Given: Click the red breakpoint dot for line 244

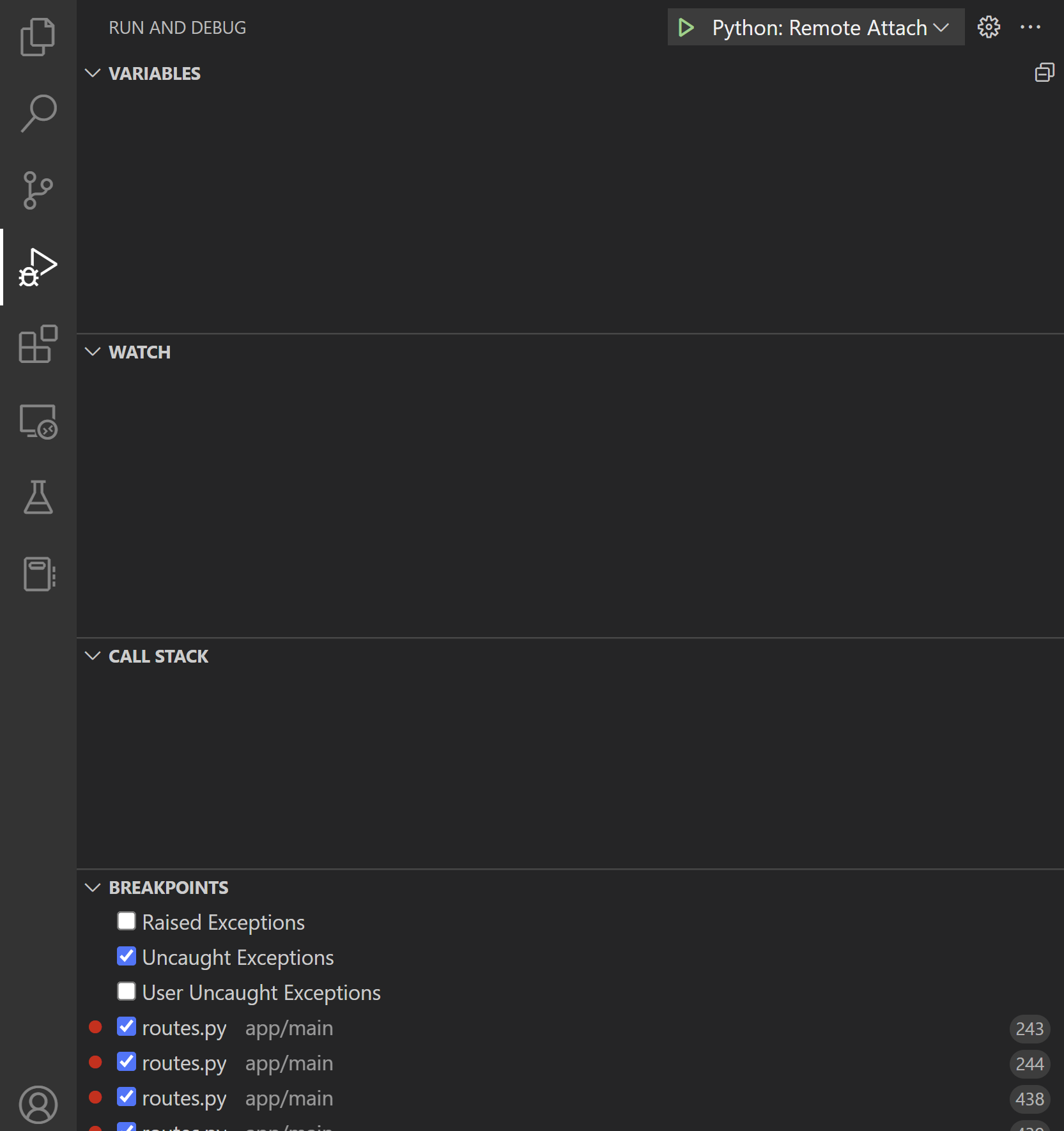Looking at the screenshot, I should [x=95, y=1063].
